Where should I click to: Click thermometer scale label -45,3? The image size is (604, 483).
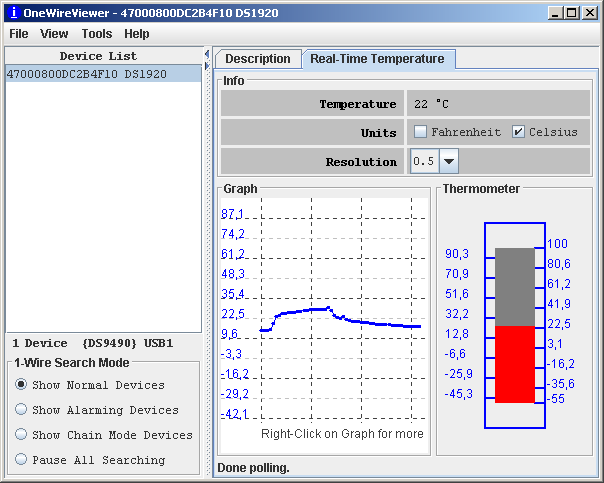tap(458, 394)
